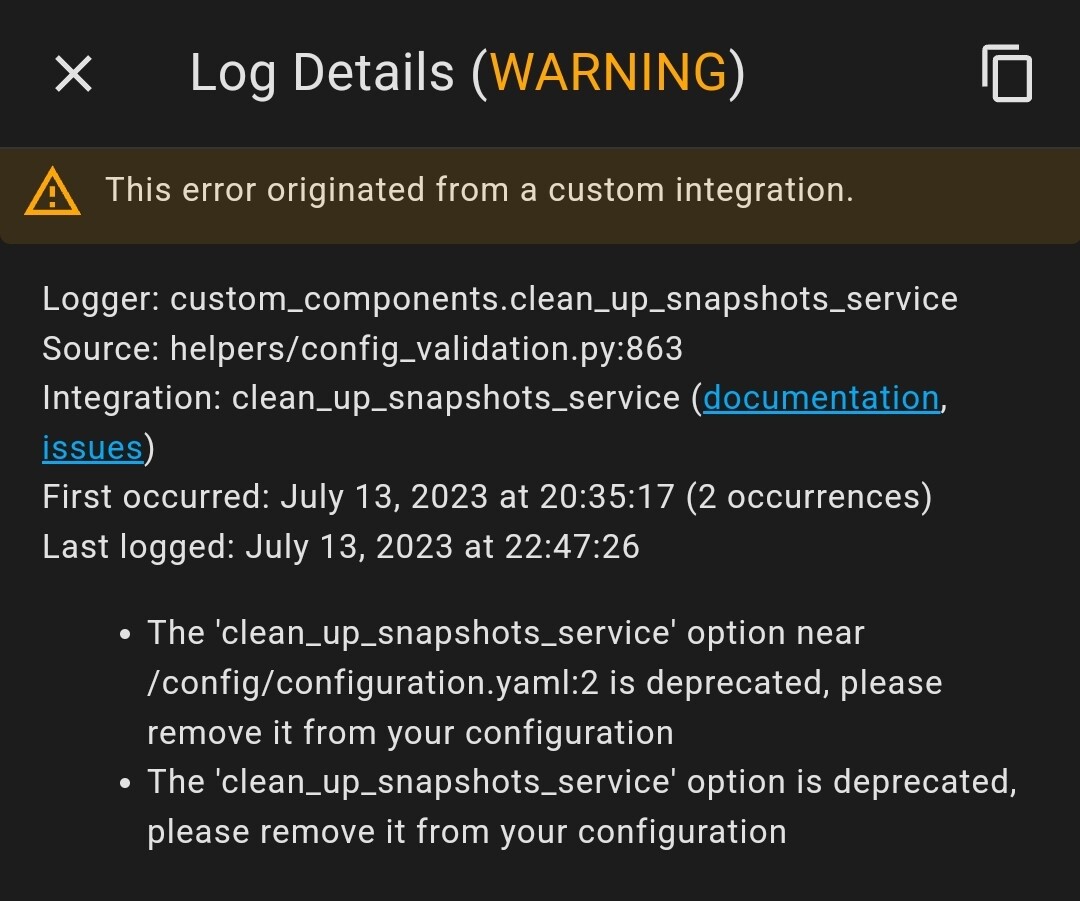Viewport: 1080px width, 901px height.
Task: Click the custom integration warning banner
Action: point(480,189)
